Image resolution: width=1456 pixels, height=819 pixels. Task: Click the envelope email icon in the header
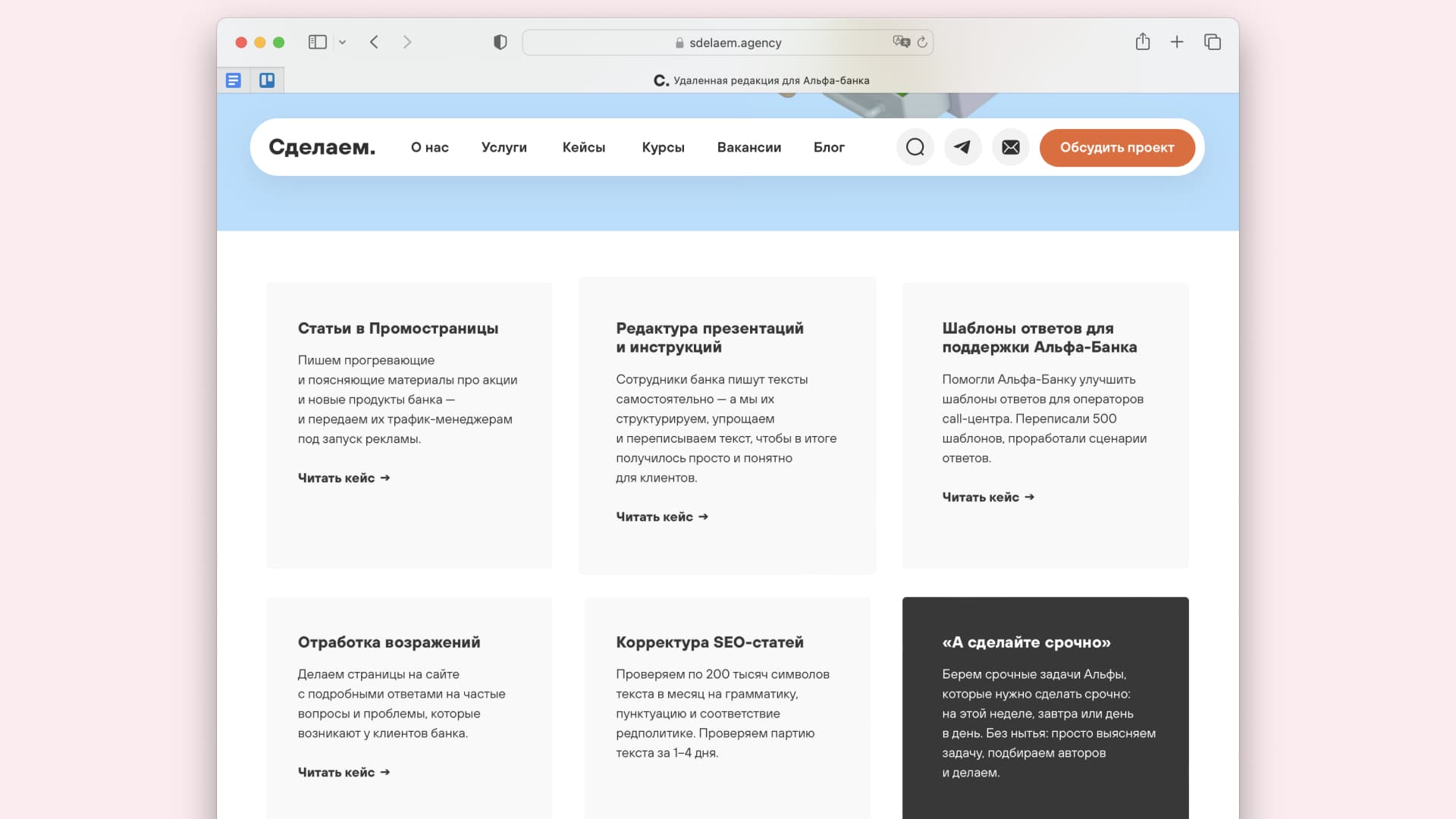pos(1010,147)
